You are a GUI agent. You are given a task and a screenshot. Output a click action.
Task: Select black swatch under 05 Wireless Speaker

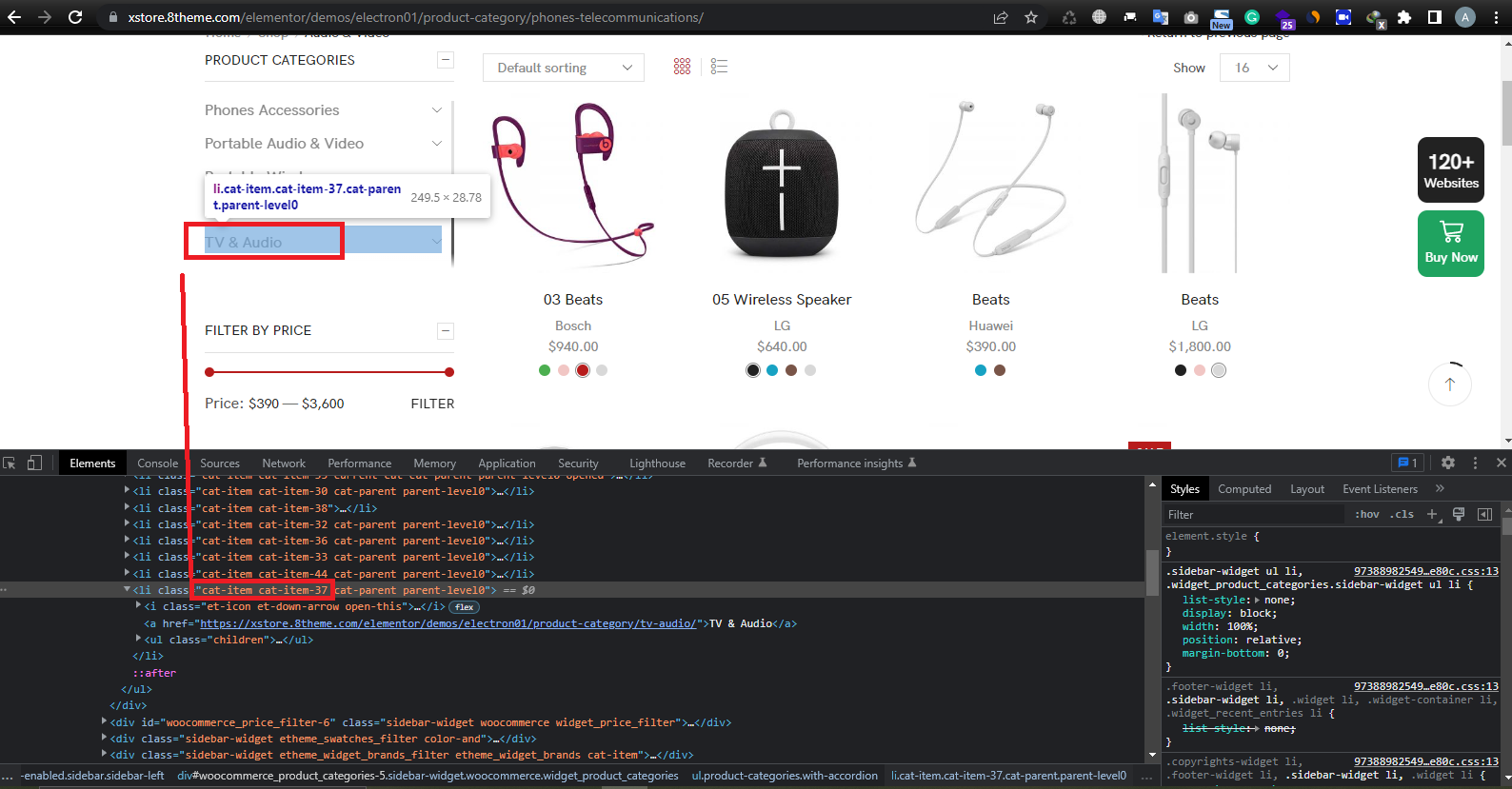click(x=753, y=370)
